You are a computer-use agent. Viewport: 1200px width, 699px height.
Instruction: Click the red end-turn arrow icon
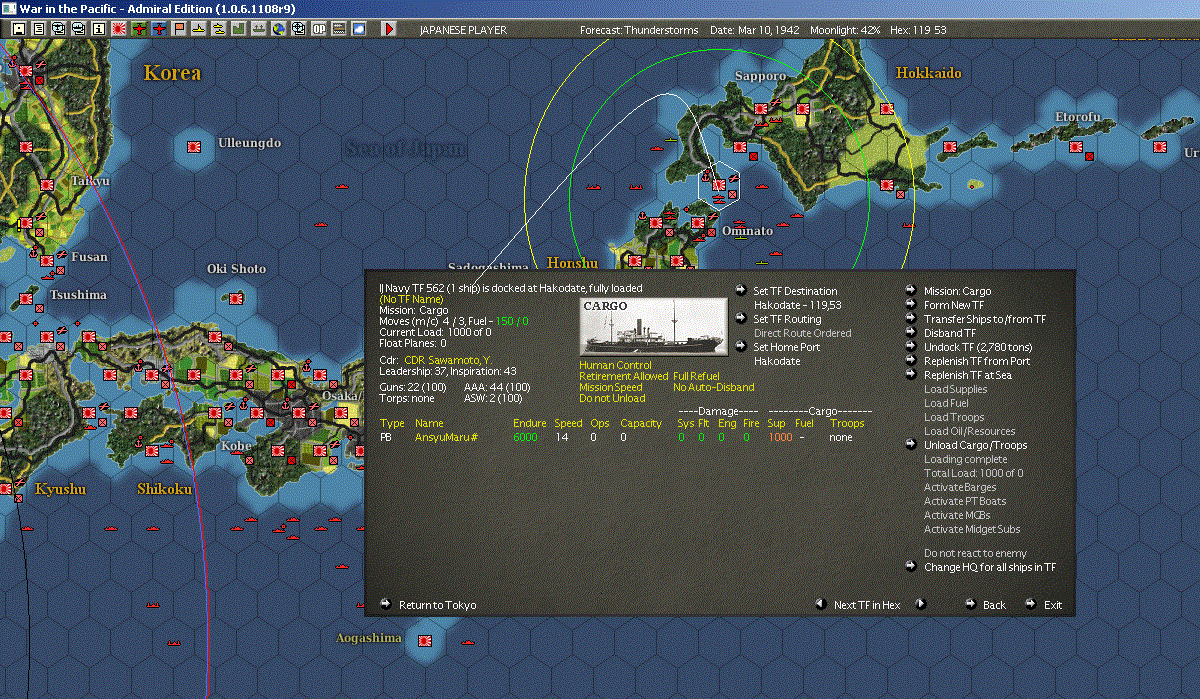tap(389, 29)
